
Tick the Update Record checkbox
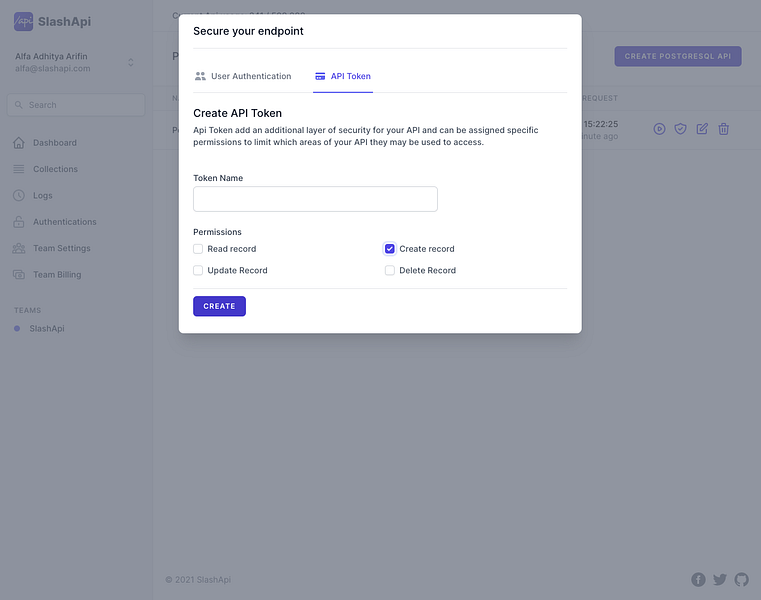198,271
